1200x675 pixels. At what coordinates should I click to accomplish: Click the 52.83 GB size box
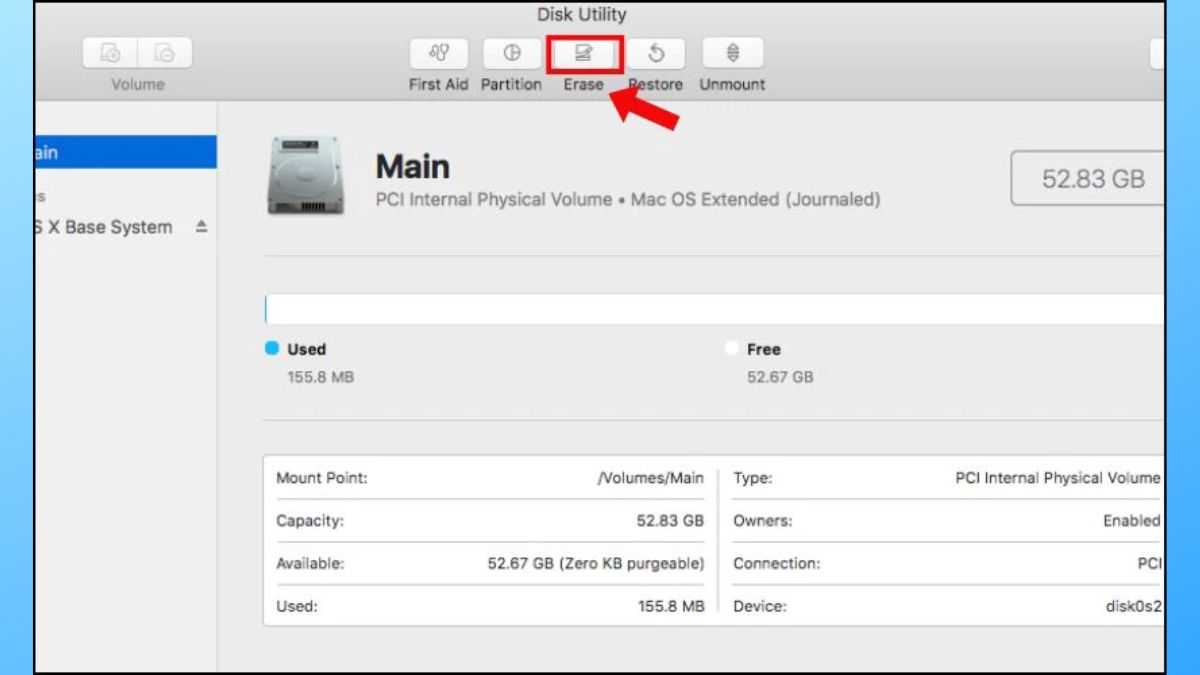pos(1088,179)
